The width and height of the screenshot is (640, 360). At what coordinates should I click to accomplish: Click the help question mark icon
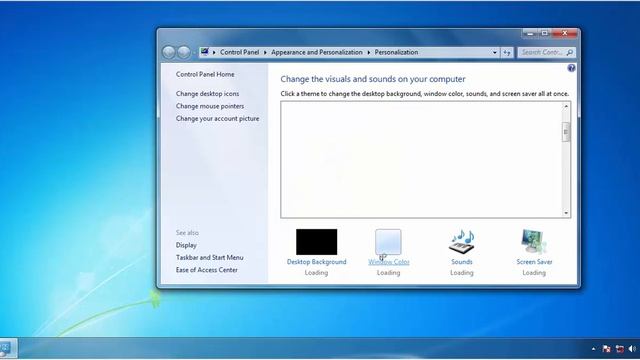(571, 68)
